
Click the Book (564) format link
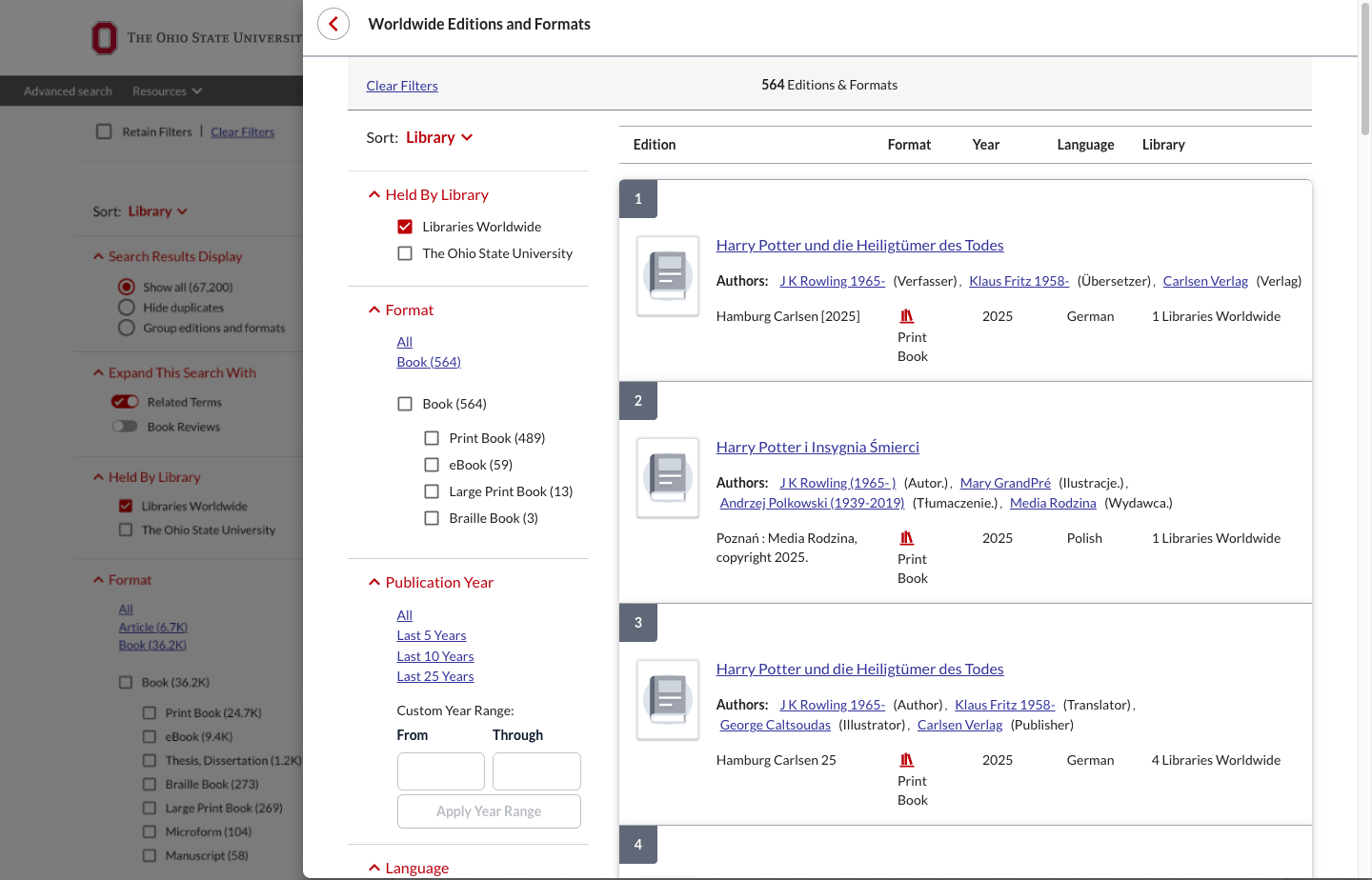(429, 362)
